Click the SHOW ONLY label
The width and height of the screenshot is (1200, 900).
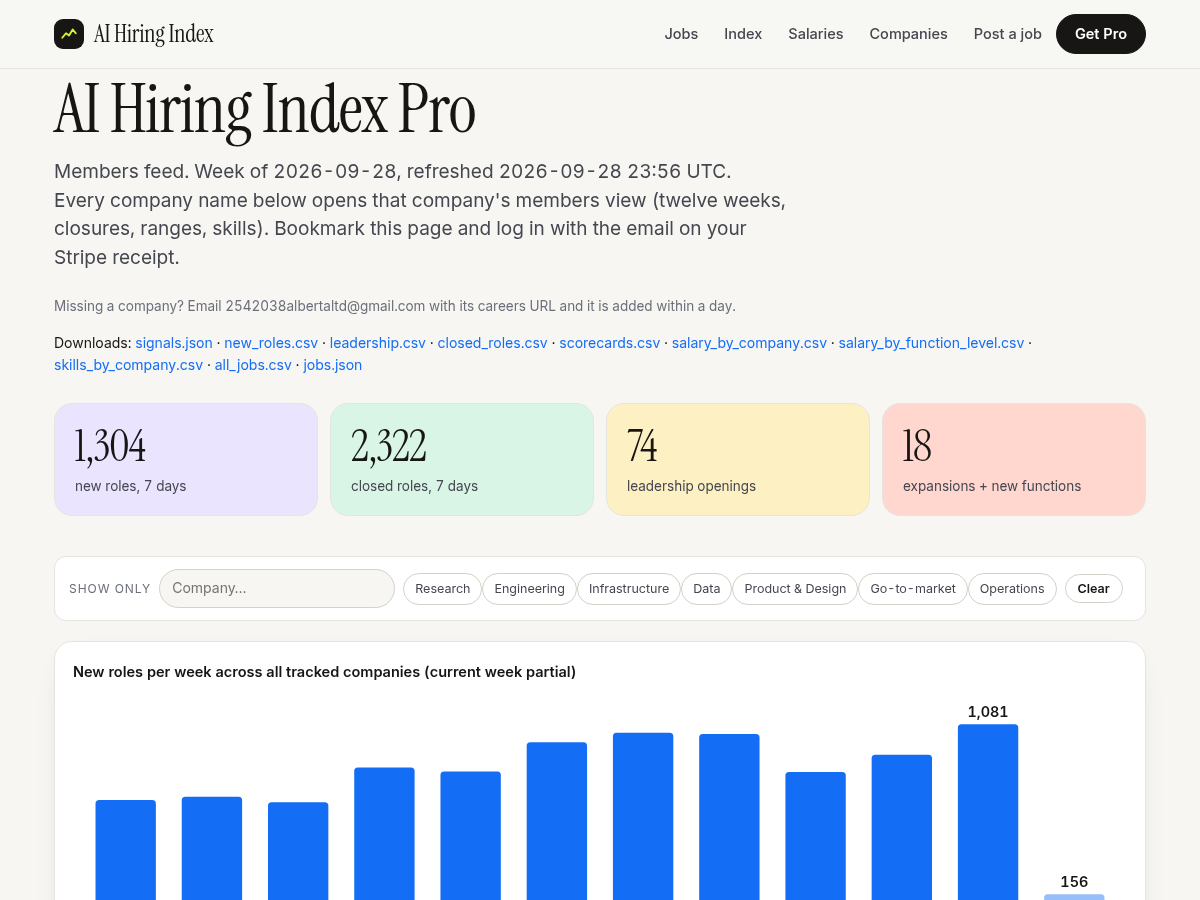(110, 589)
